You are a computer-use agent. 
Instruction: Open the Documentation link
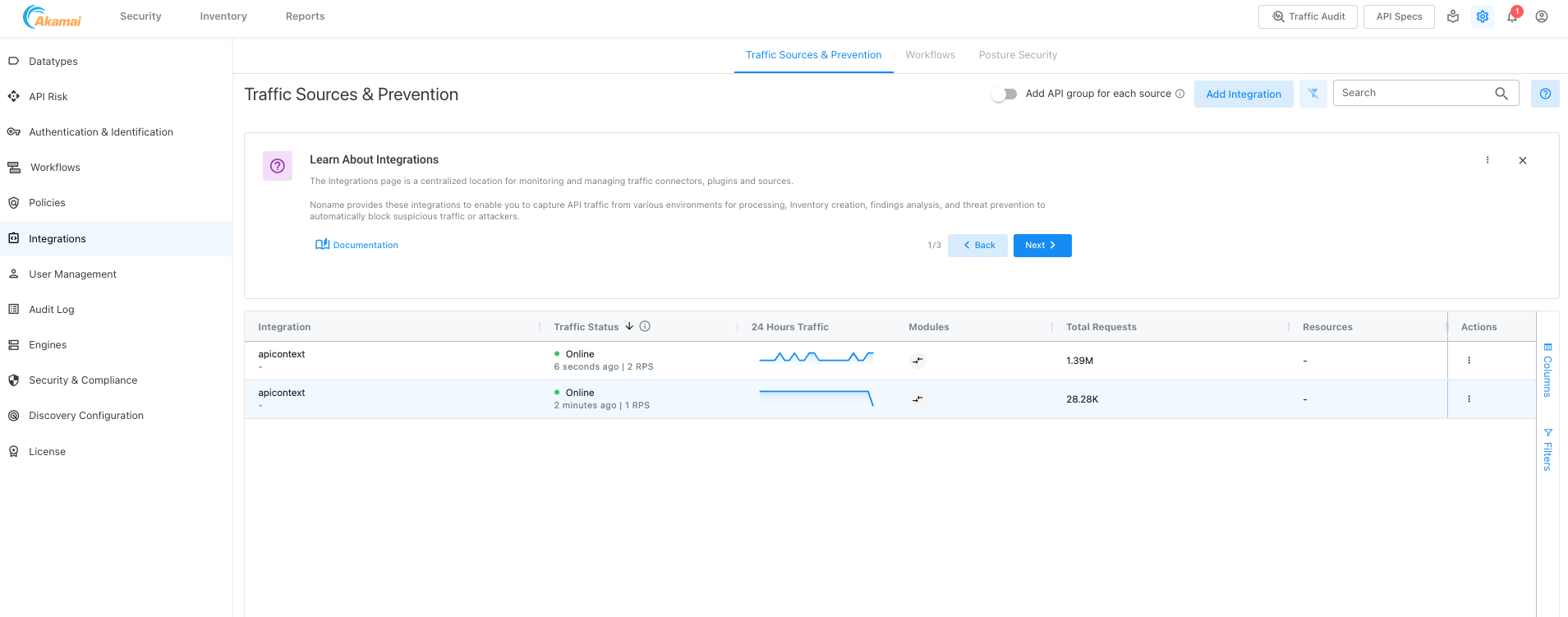(356, 245)
